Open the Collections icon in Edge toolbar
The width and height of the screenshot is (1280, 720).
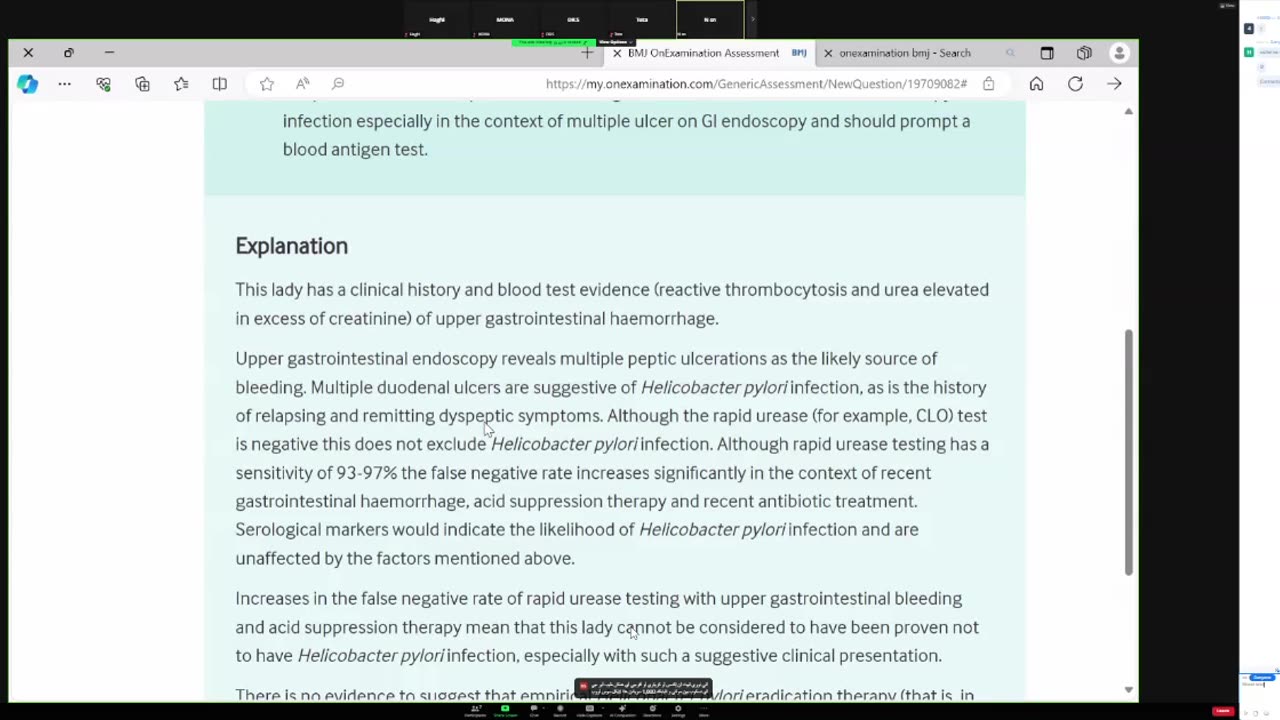[x=142, y=84]
